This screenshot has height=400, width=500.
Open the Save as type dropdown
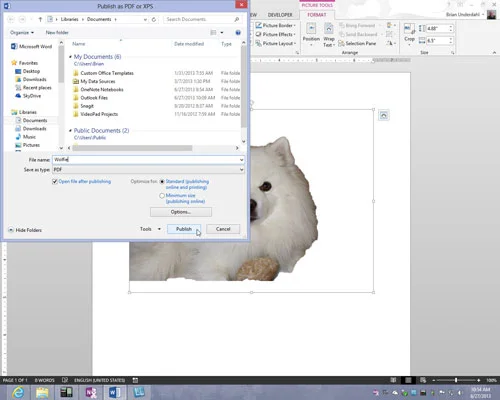coord(148,170)
